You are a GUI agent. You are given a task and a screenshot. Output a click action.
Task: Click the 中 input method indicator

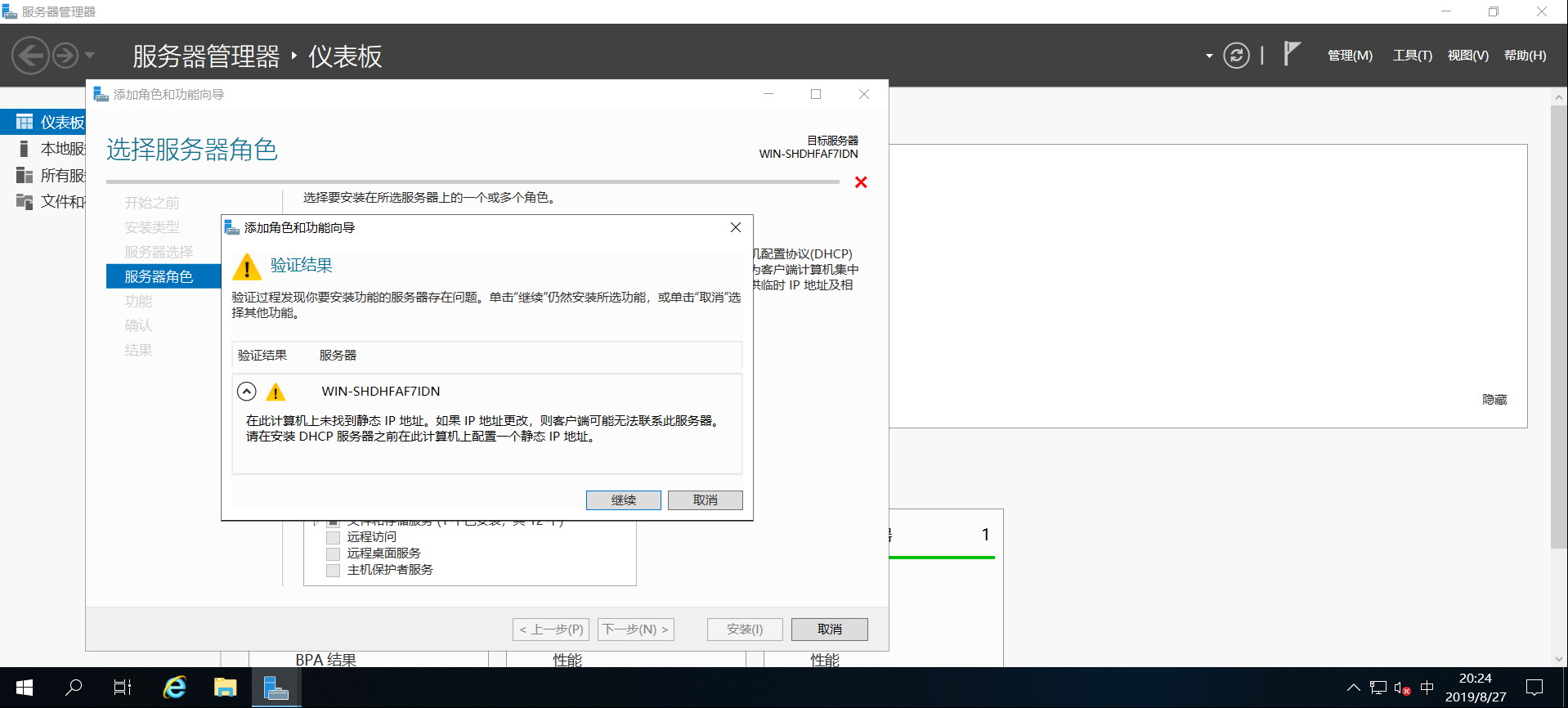click(1427, 688)
